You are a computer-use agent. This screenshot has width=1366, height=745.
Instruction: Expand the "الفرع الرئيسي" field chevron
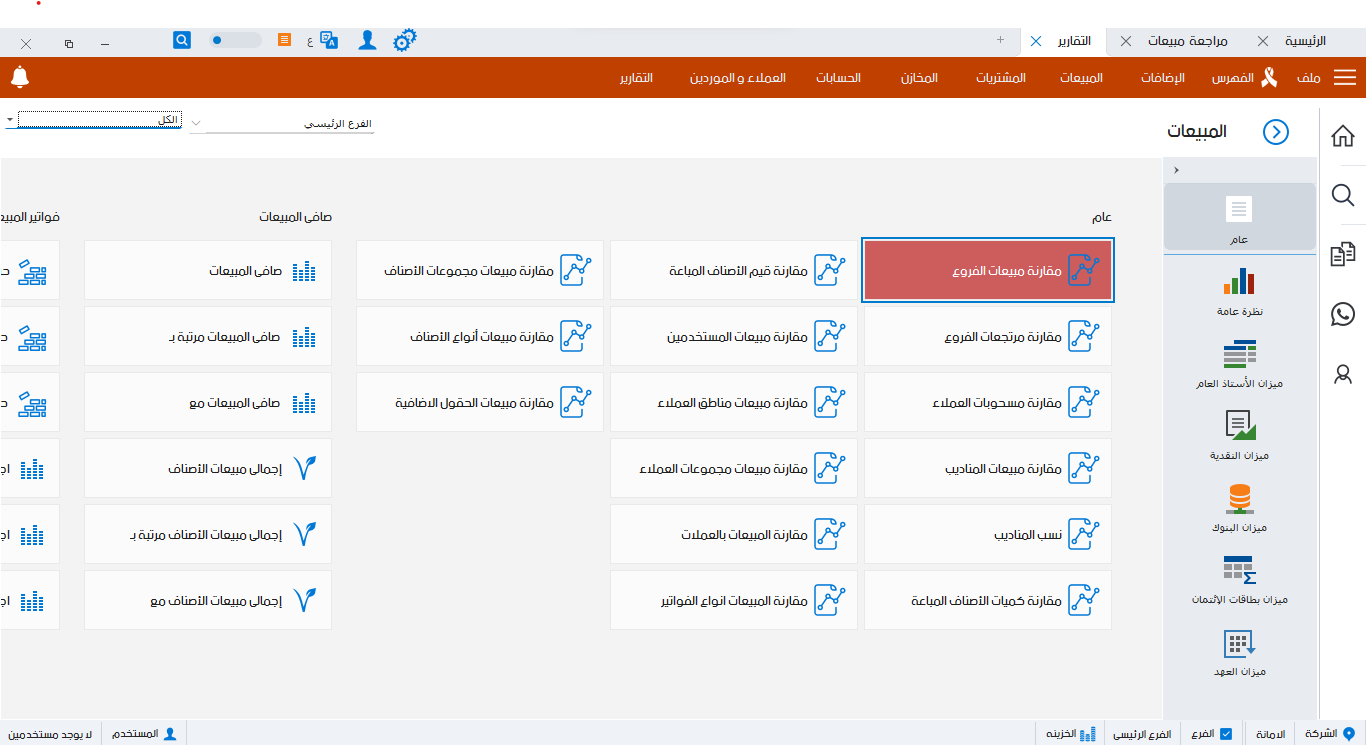(196, 123)
